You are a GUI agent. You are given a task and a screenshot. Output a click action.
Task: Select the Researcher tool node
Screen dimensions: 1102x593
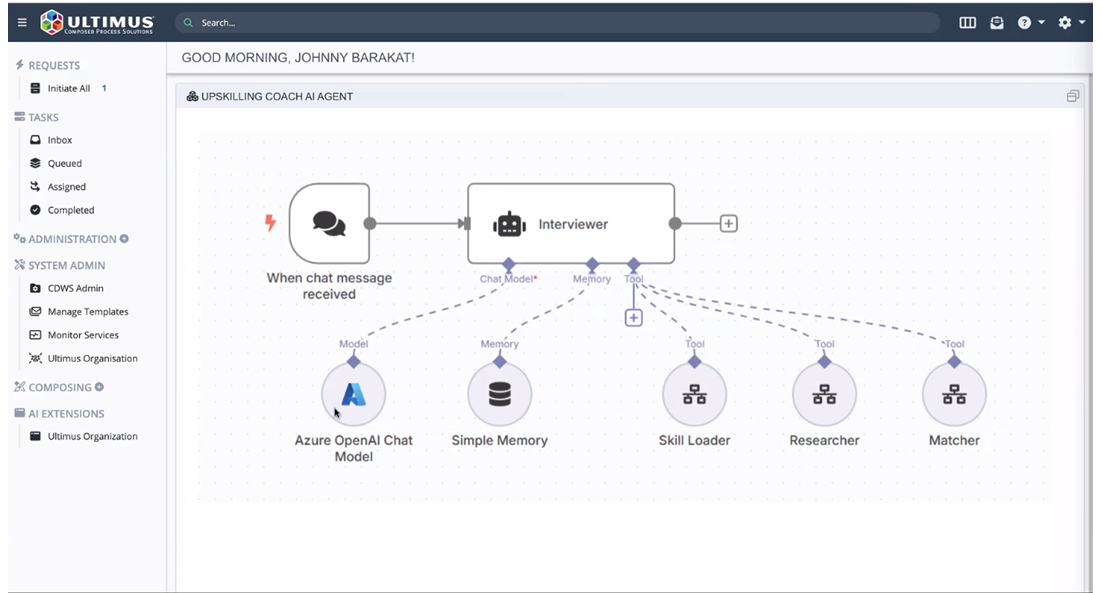click(824, 394)
